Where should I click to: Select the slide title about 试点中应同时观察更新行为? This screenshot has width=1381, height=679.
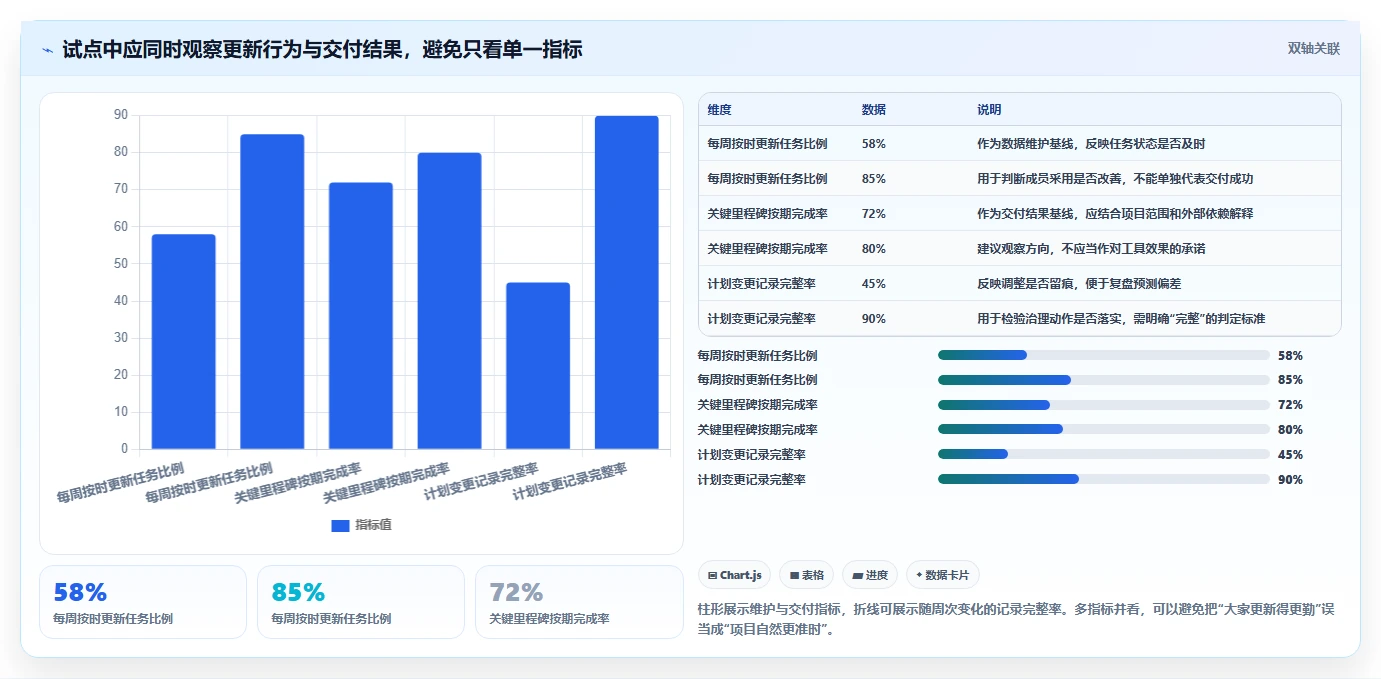pos(322,49)
